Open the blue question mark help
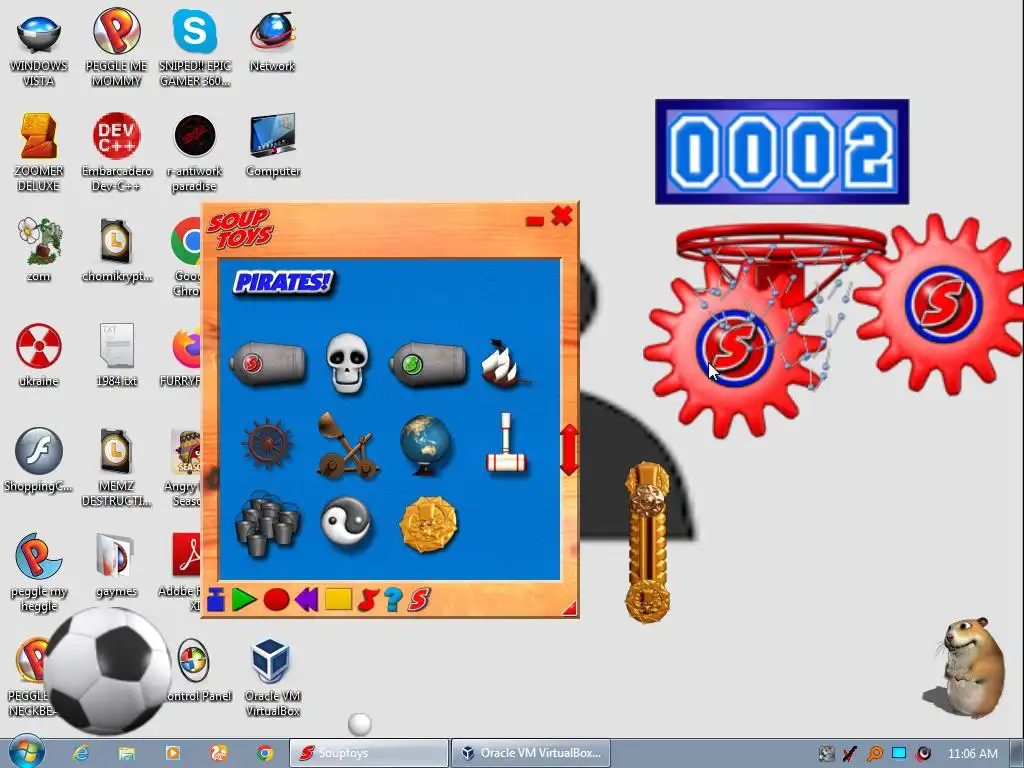 (x=393, y=600)
